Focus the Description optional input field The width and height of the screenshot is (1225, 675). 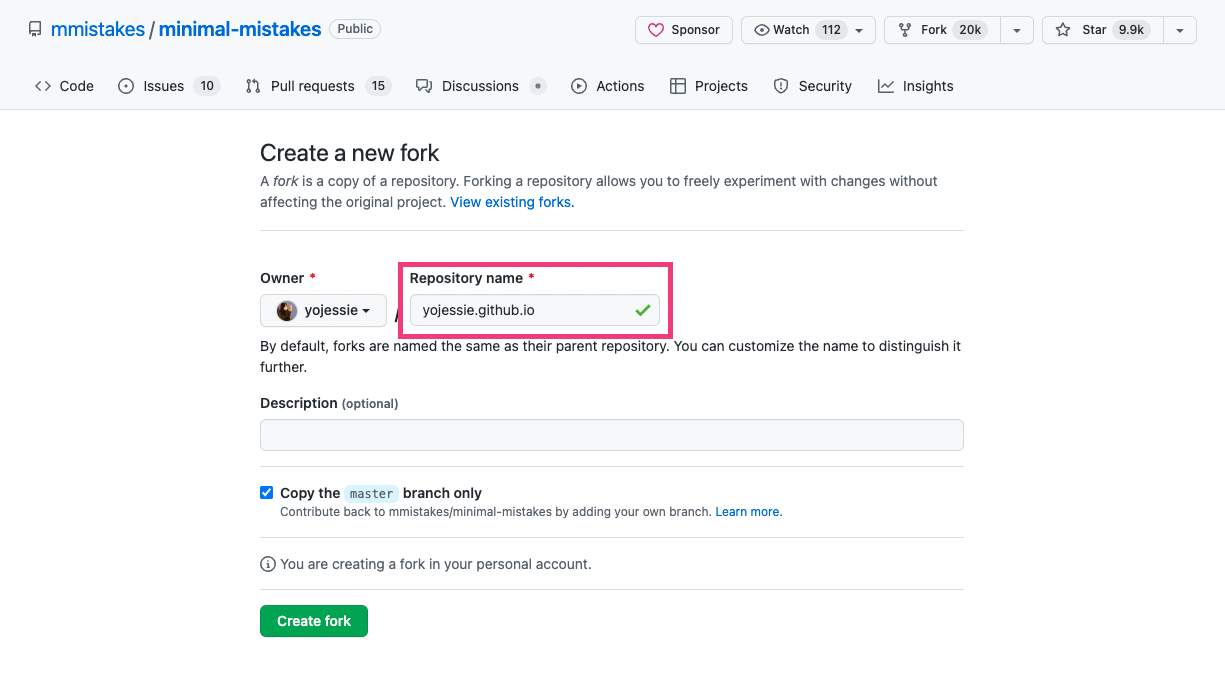pyautogui.click(x=611, y=435)
